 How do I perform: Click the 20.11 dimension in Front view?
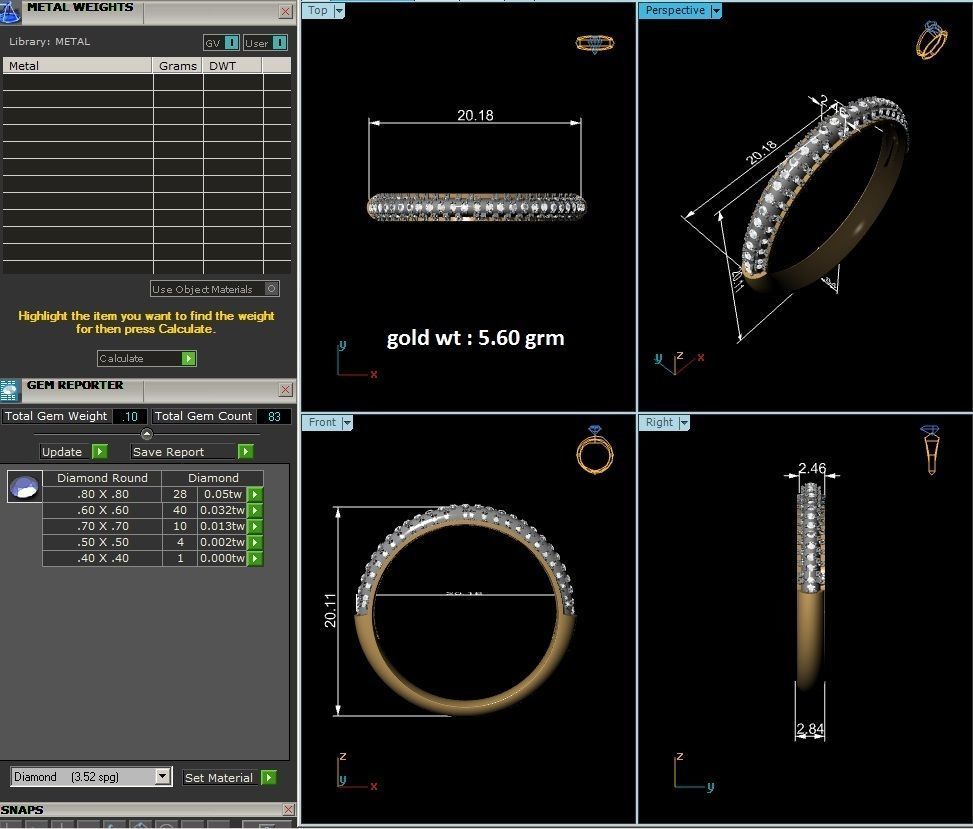[x=330, y=610]
